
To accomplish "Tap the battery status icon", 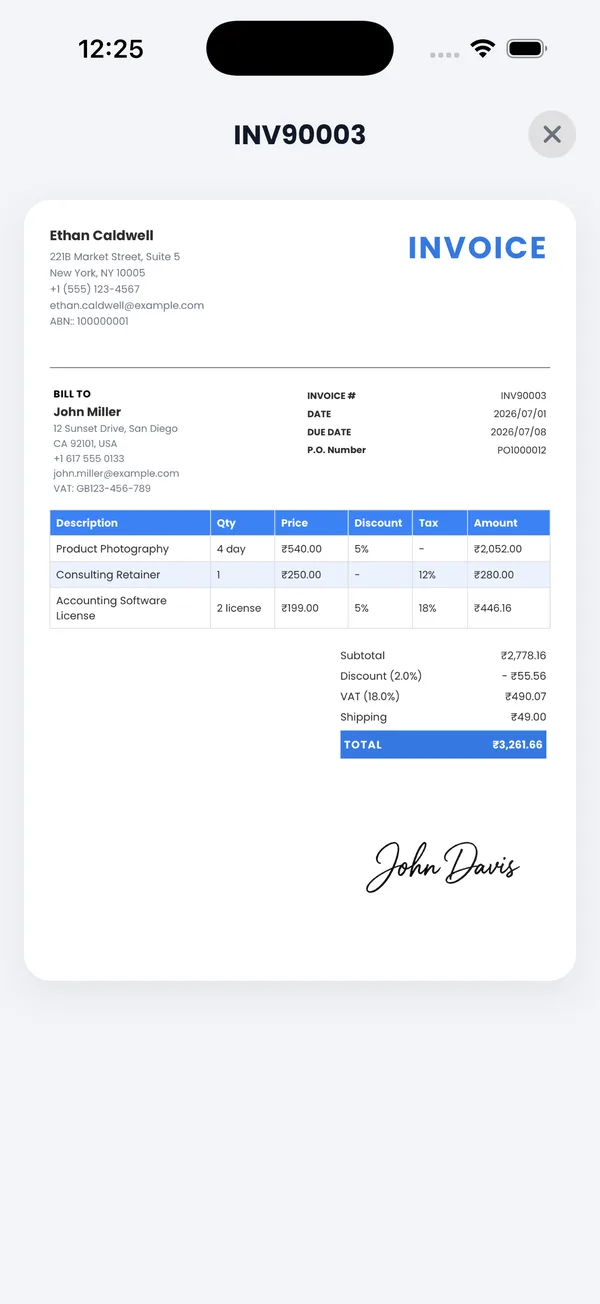I will tap(527, 49).
